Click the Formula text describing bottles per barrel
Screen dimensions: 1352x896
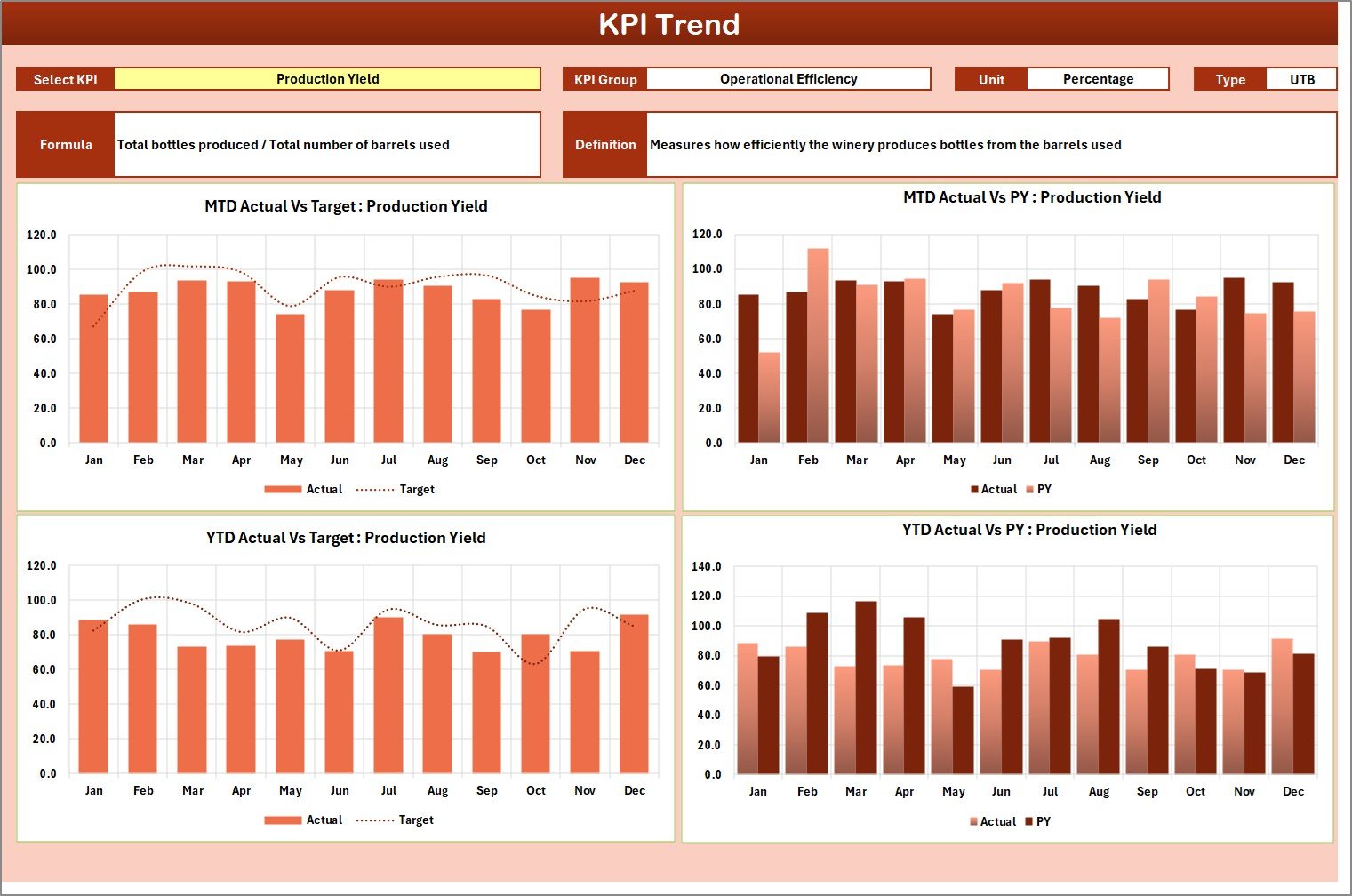click(284, 144)
